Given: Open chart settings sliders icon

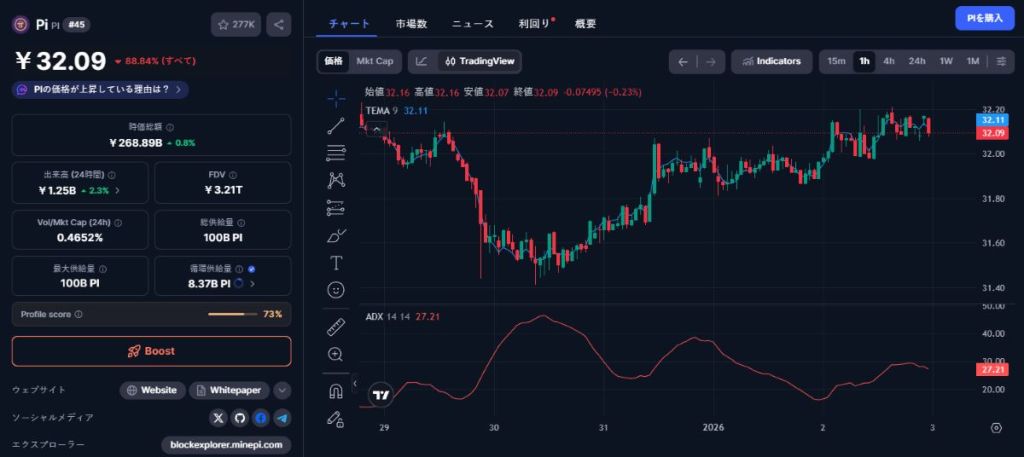Looking at the screenshot, I should (x=1001, y=61).
